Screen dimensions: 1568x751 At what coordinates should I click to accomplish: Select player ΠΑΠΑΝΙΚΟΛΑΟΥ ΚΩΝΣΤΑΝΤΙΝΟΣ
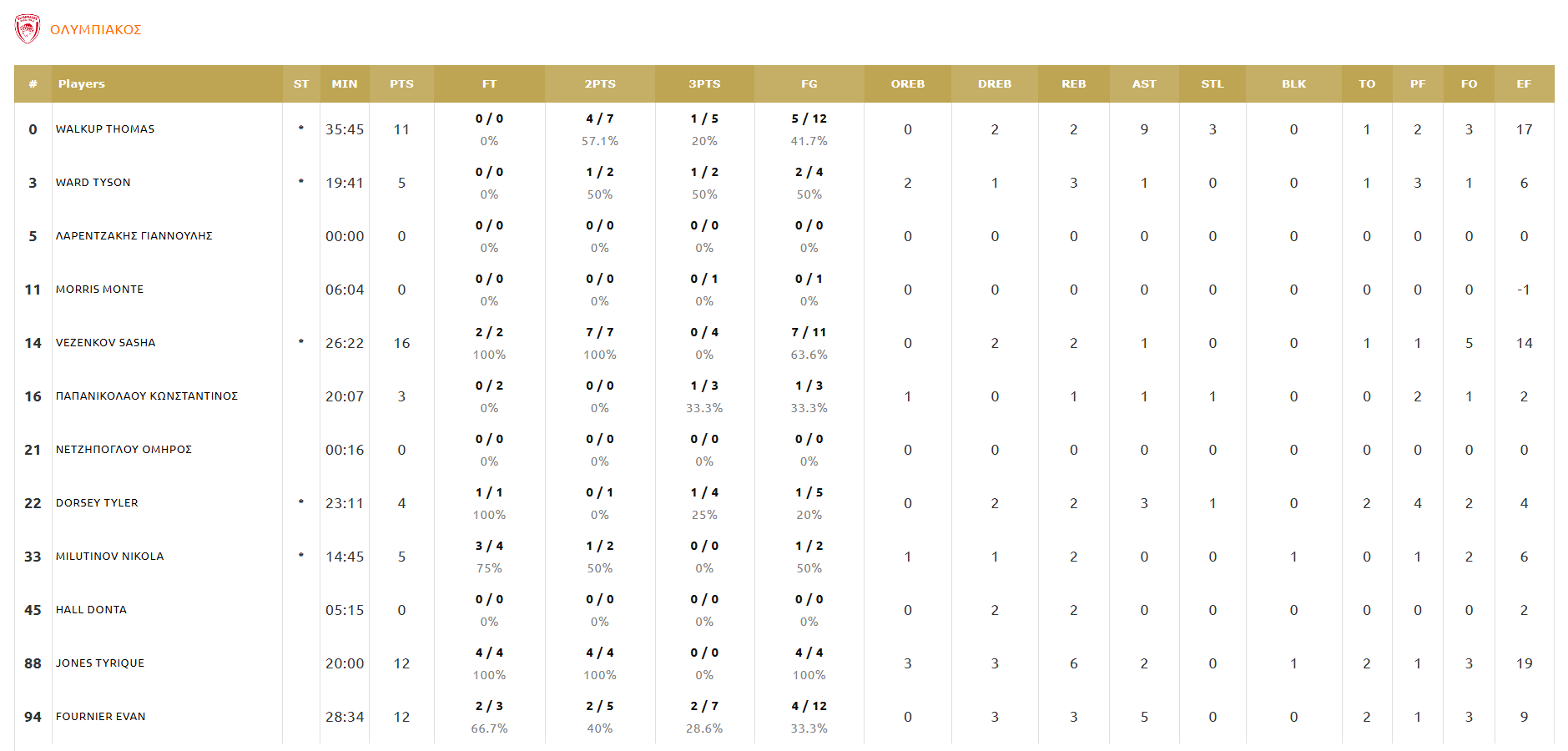(147, 396)
